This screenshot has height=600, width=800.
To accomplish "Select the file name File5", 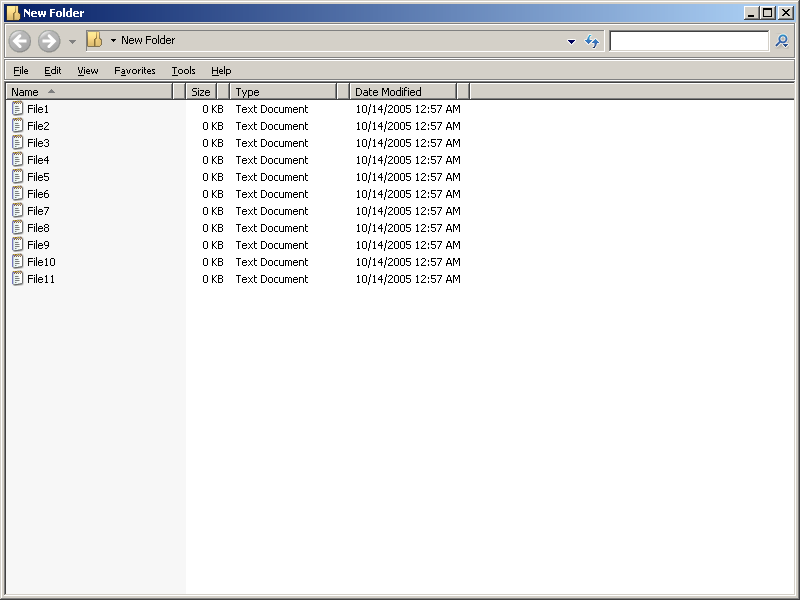I will click(38, 177).
